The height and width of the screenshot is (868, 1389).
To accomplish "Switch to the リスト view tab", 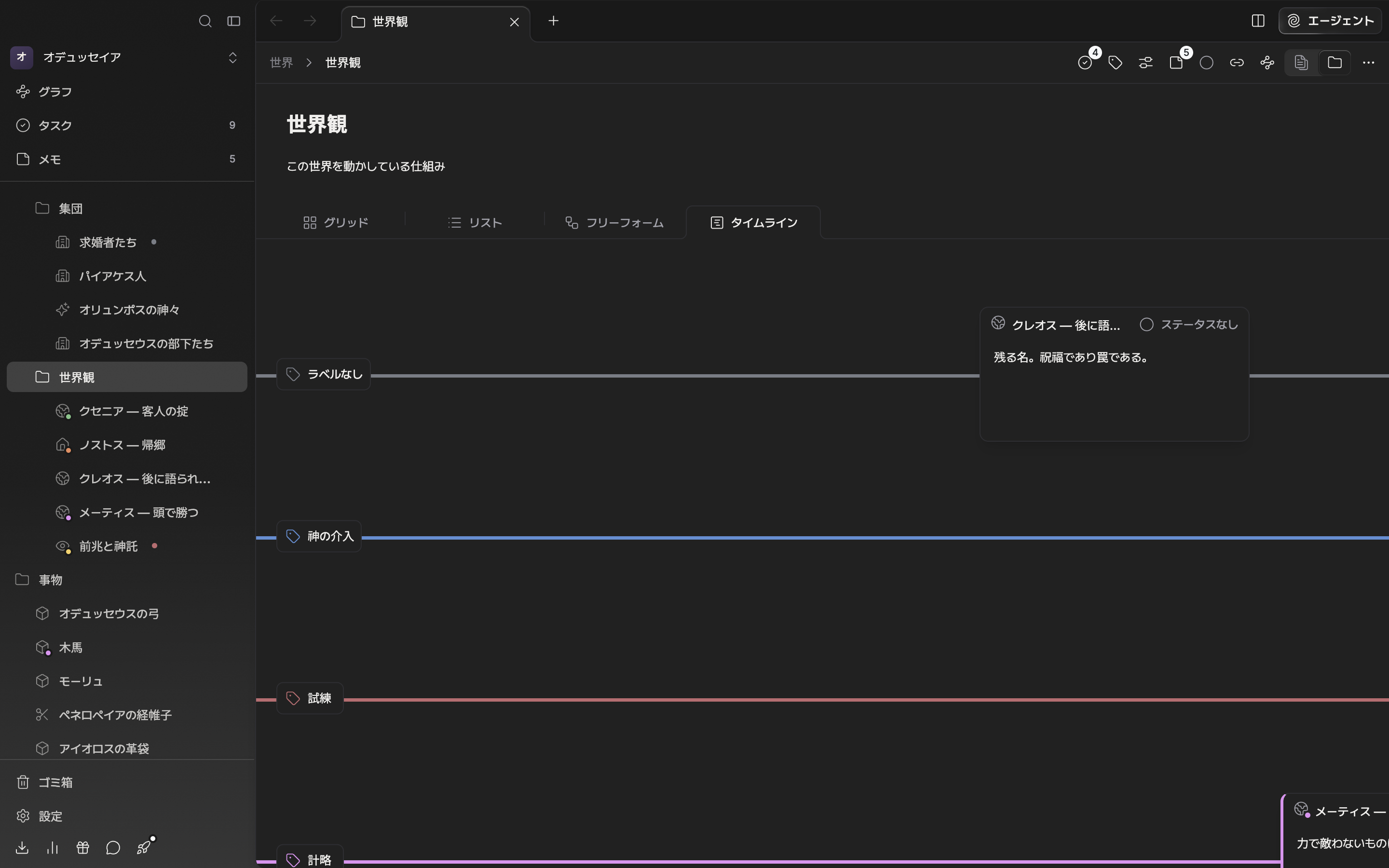I will [475, 223].
